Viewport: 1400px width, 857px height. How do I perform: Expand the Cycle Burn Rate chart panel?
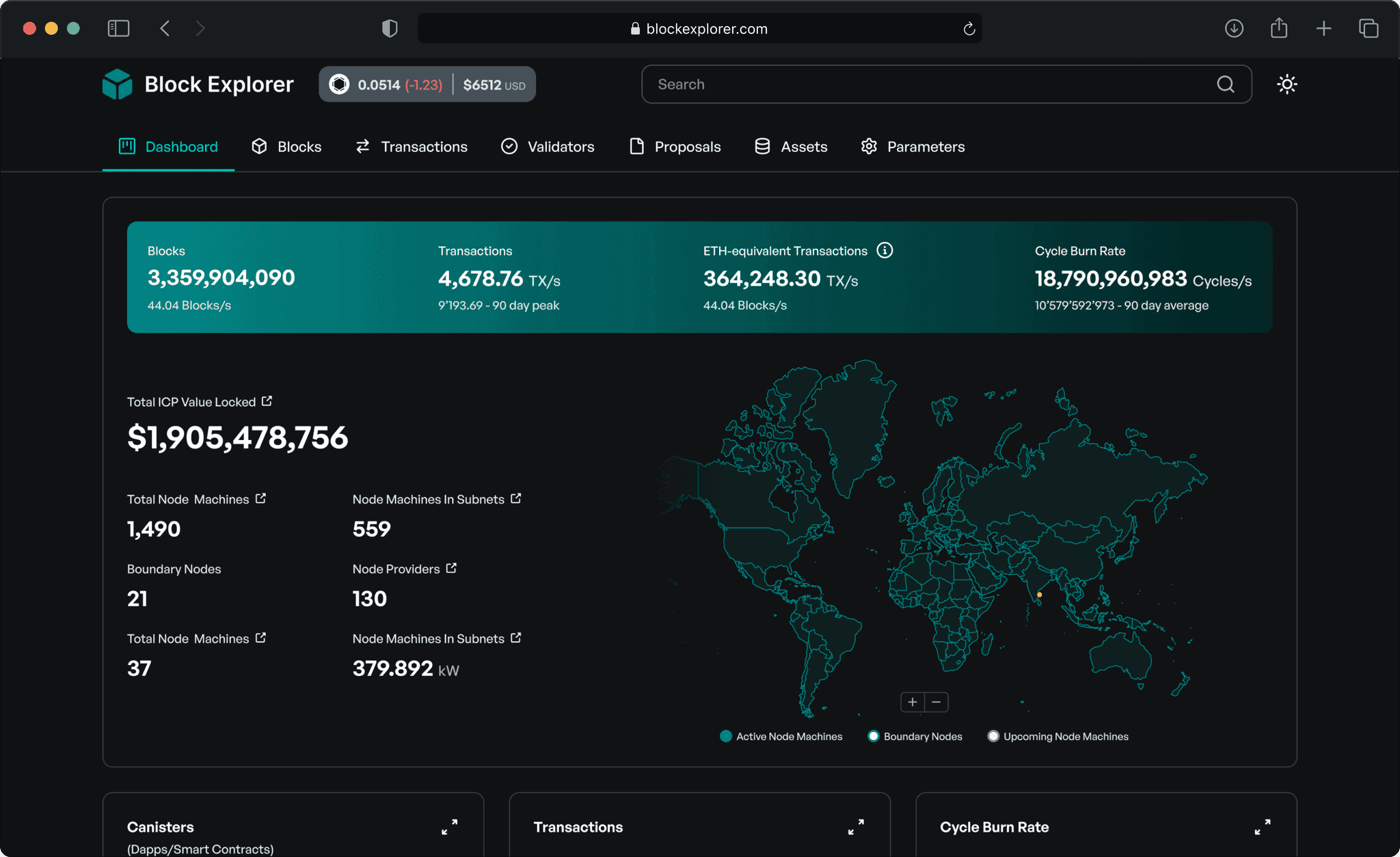pyautogui.click(x=1262, y=827)
